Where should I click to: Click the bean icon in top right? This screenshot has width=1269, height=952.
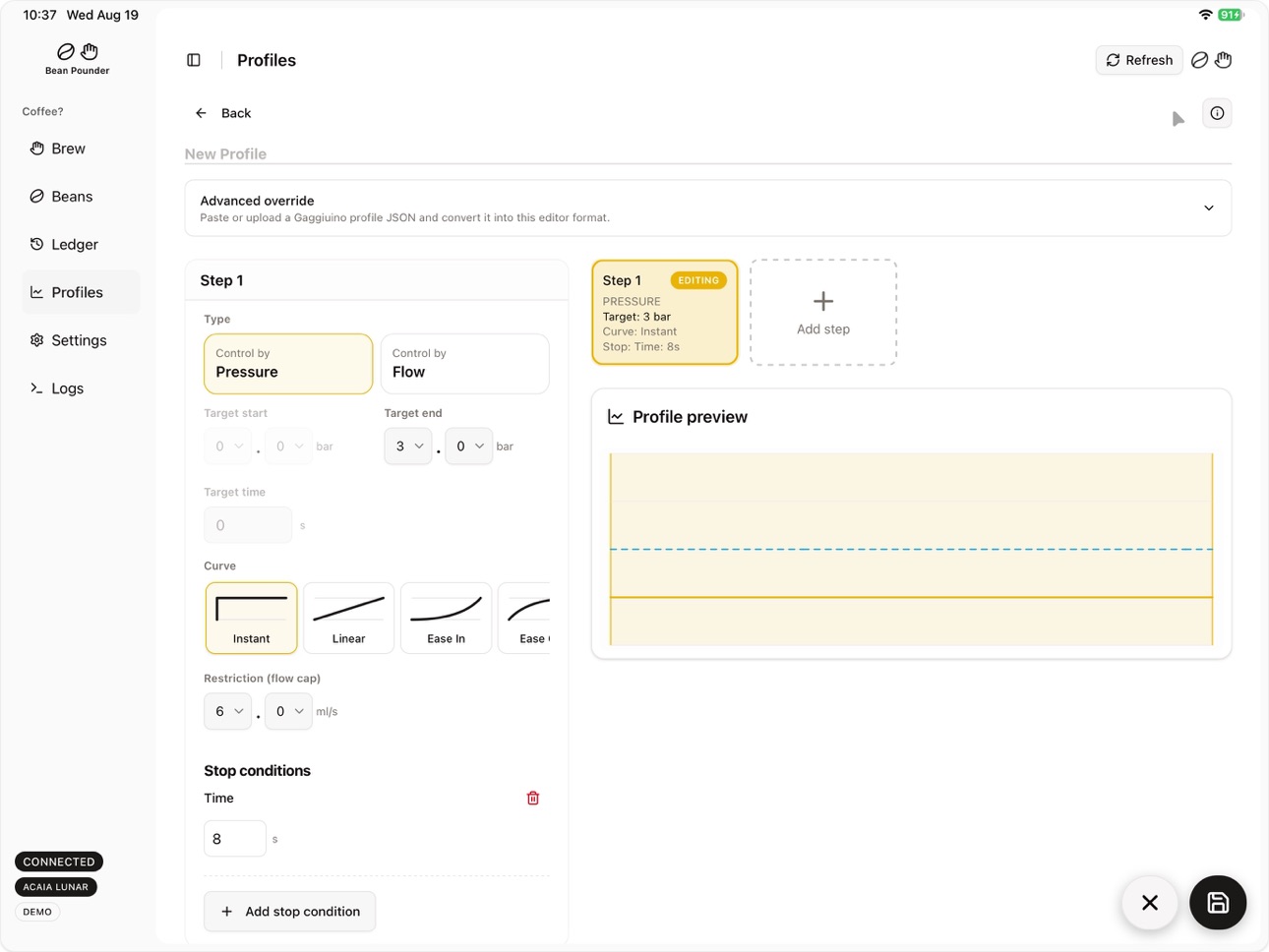pos(1199,60)
